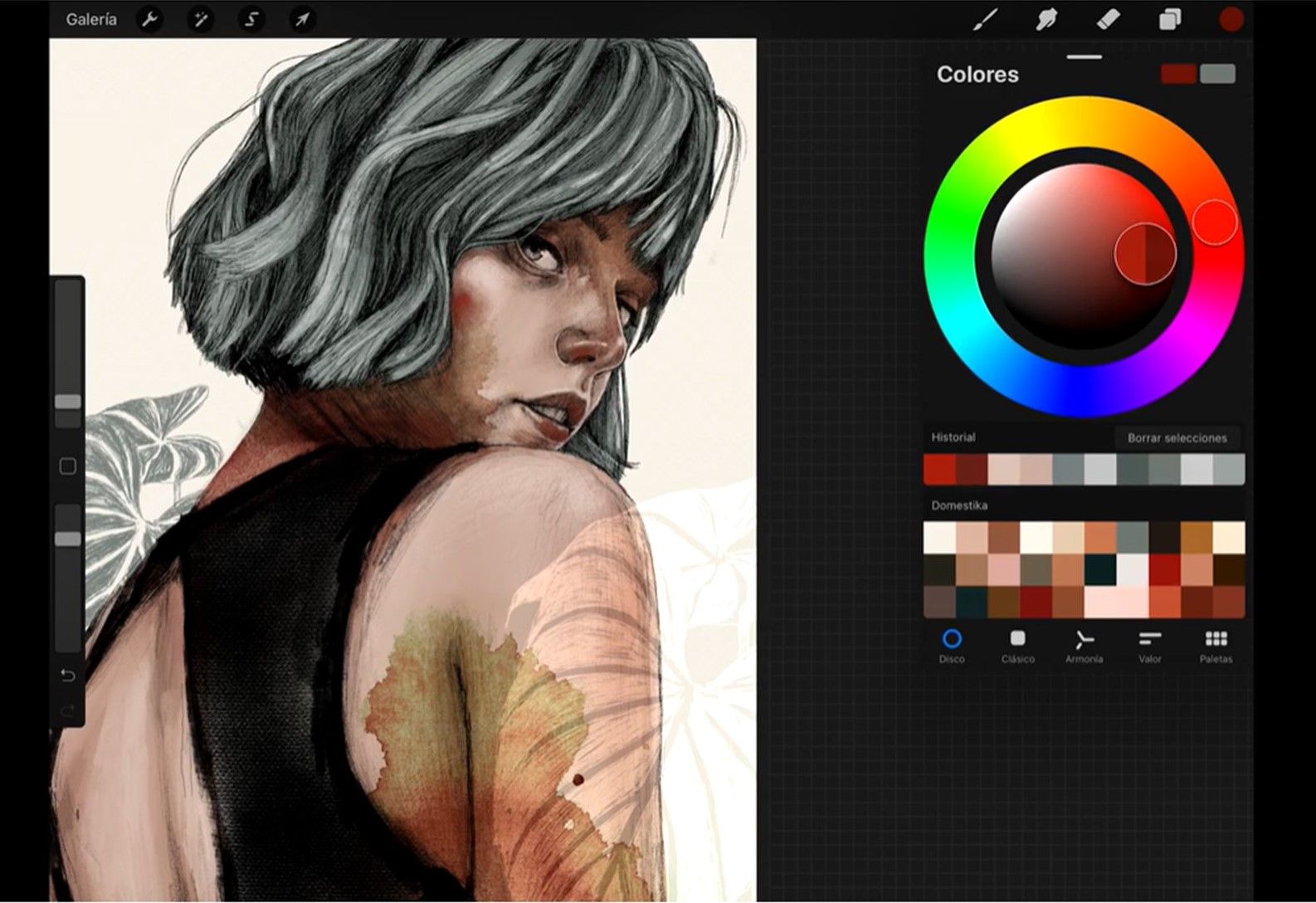Open the Adjustments magic wand menu
Viewport: 1316px width, 903px height.
(x=200, y=19)
